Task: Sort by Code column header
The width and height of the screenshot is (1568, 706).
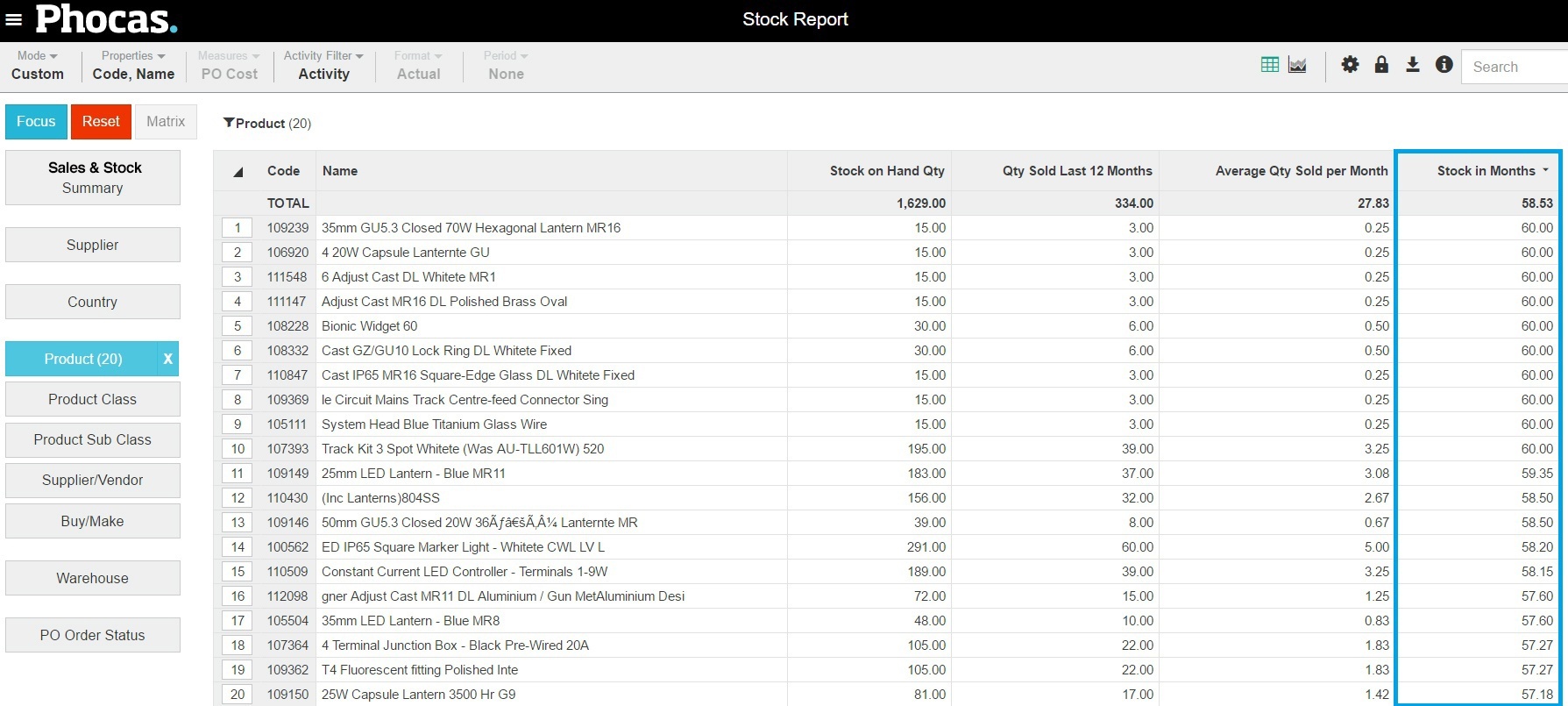Action: 283,171
